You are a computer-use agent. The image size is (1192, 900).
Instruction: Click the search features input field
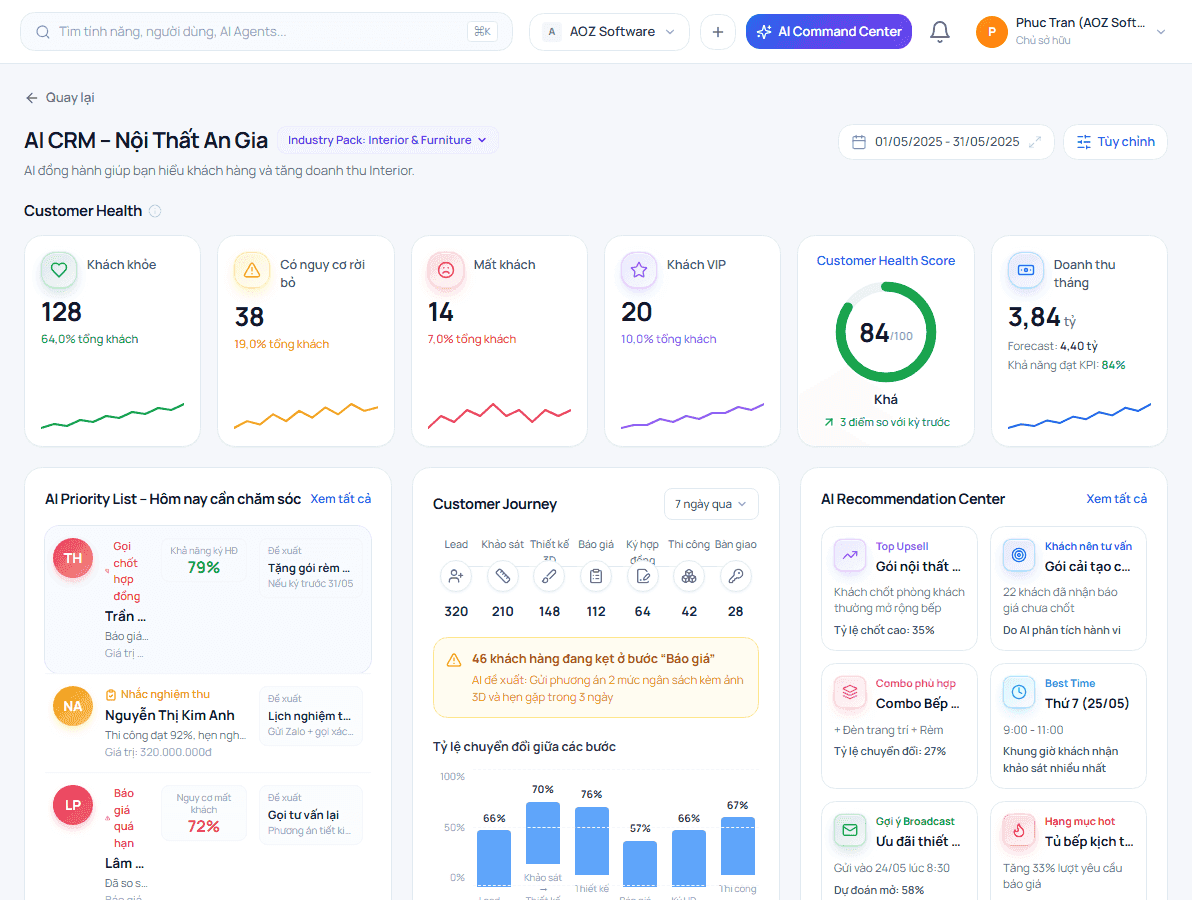tap(266, 32)
